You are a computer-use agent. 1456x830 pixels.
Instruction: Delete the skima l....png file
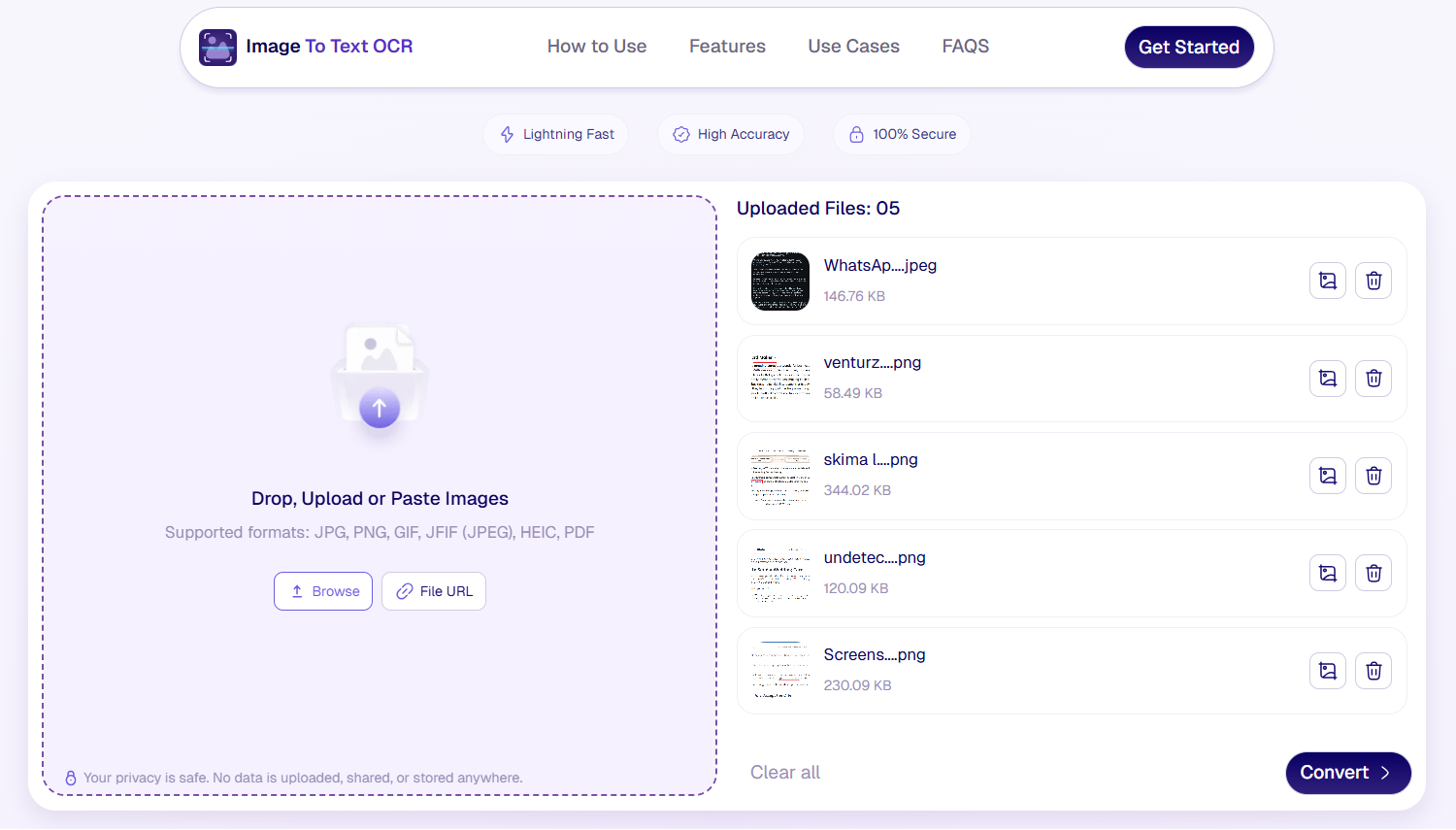coord(1373,476)
